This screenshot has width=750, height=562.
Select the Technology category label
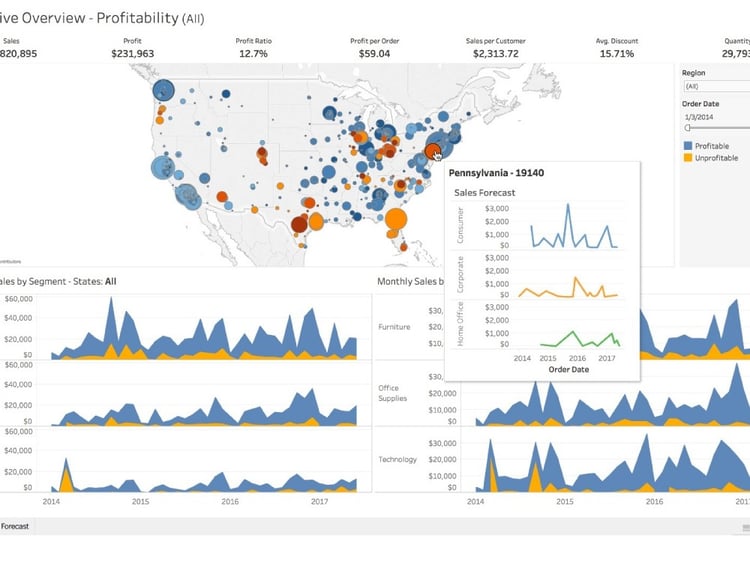397,459
